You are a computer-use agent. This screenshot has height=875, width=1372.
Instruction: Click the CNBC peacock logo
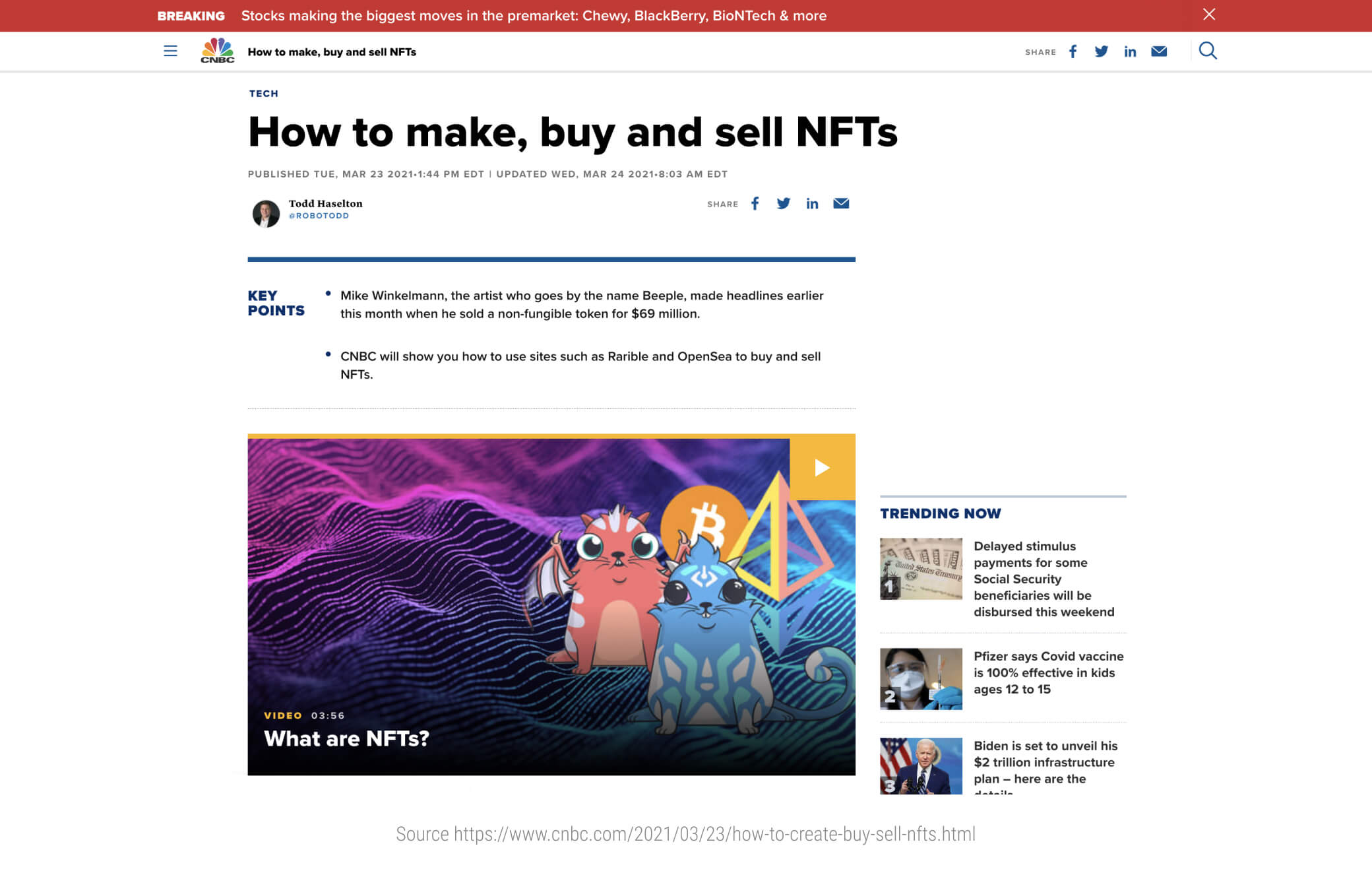pos(217,51)
